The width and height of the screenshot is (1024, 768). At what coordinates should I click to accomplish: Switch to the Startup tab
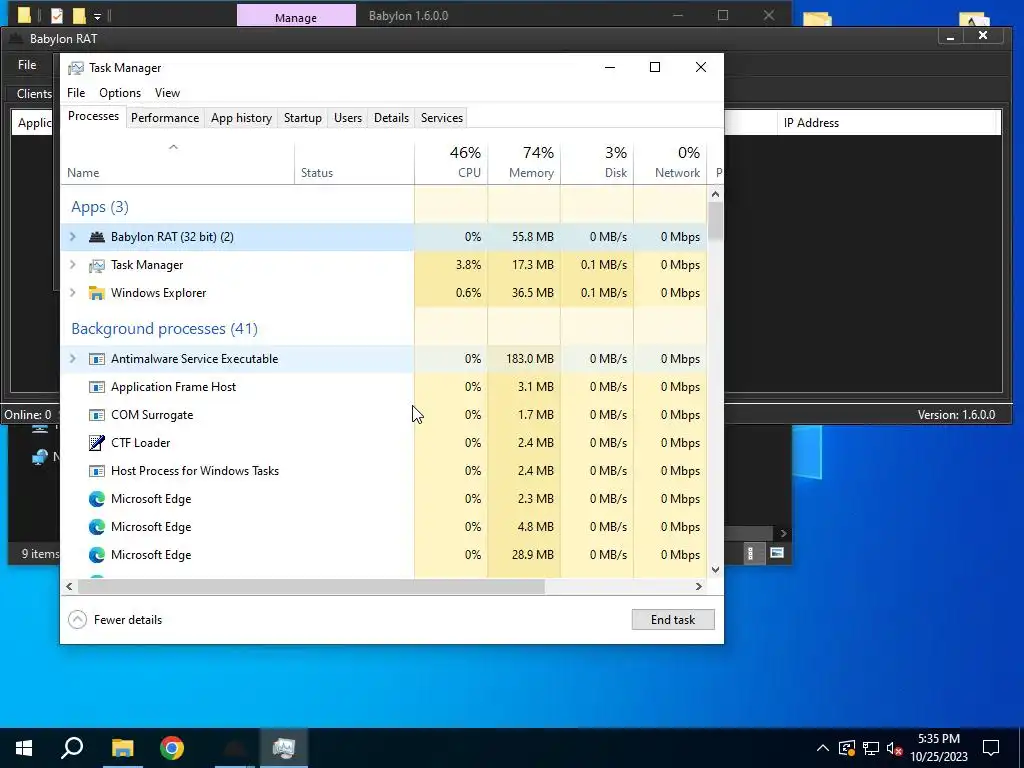[302, 118]
